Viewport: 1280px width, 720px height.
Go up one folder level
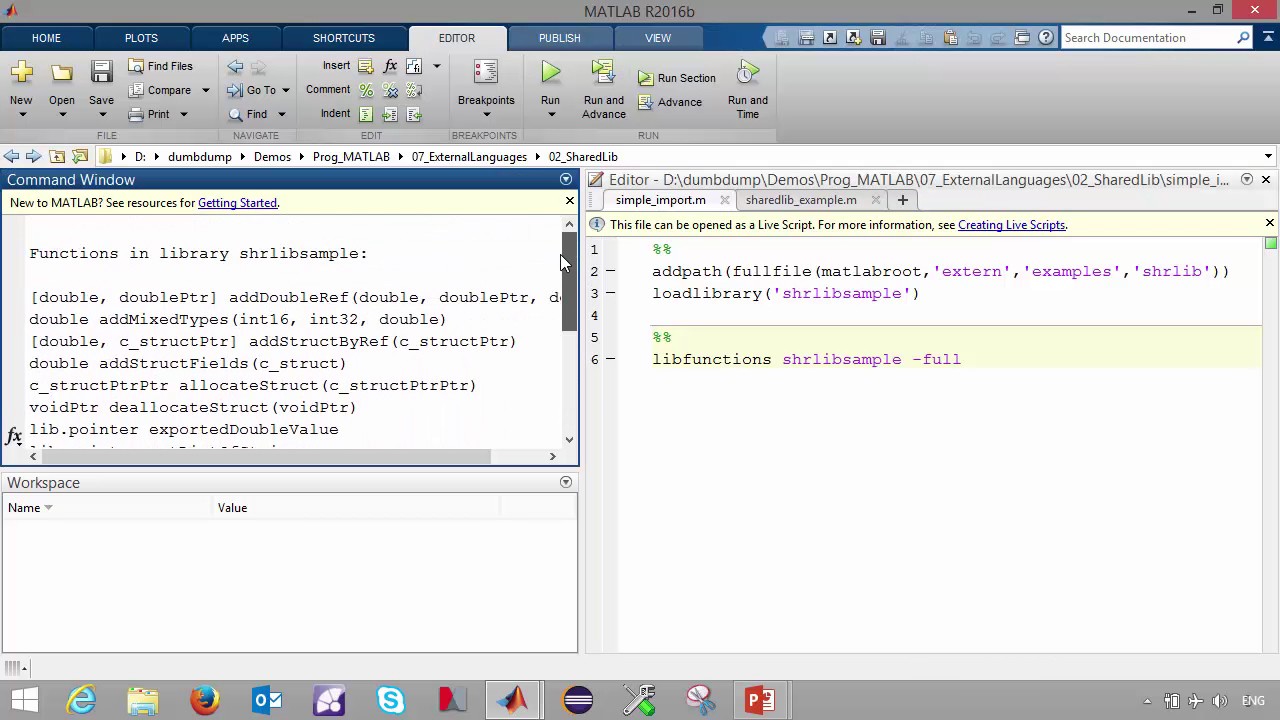click(57, 157)
